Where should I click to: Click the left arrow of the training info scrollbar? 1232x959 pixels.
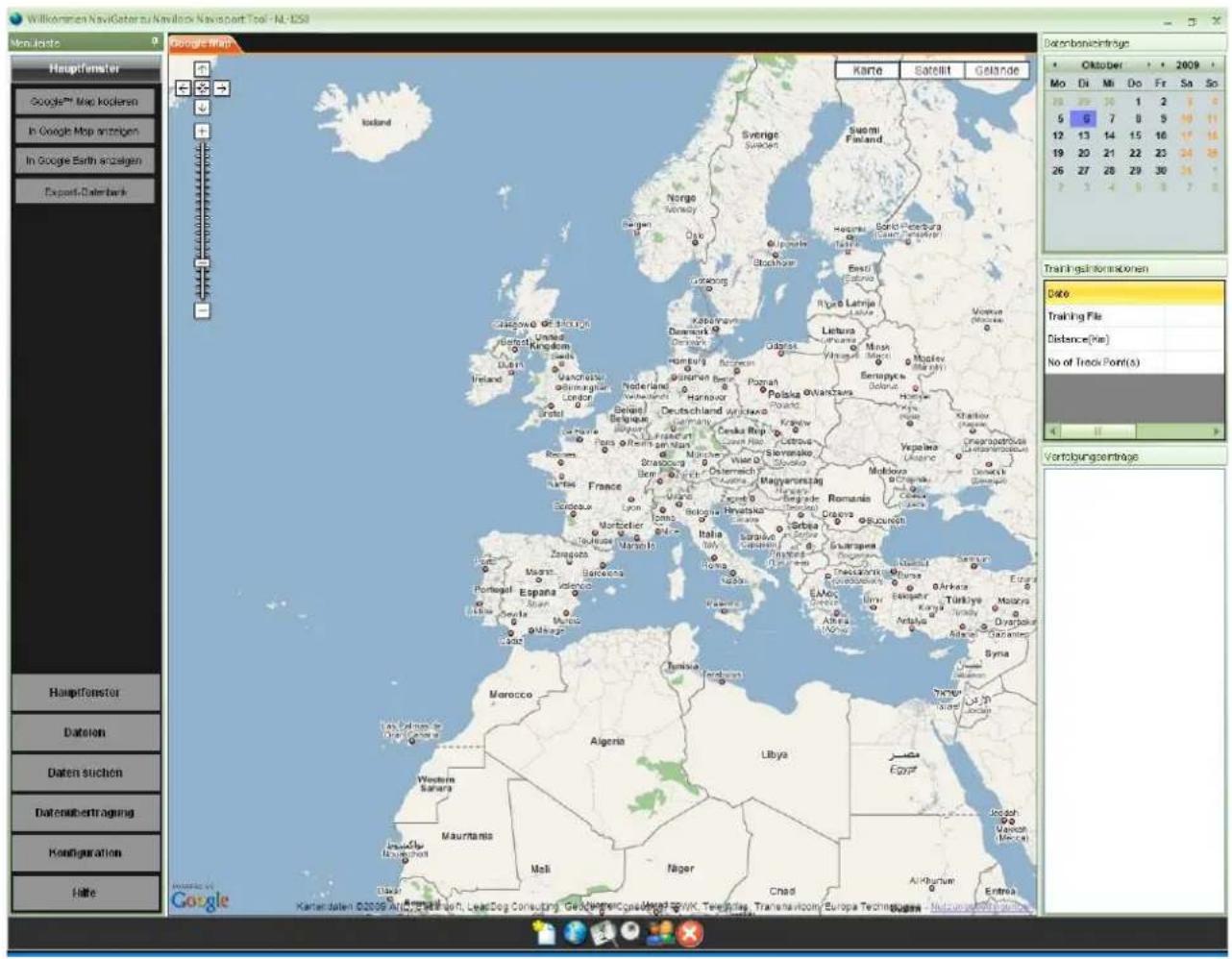[x=1052, y=431]
